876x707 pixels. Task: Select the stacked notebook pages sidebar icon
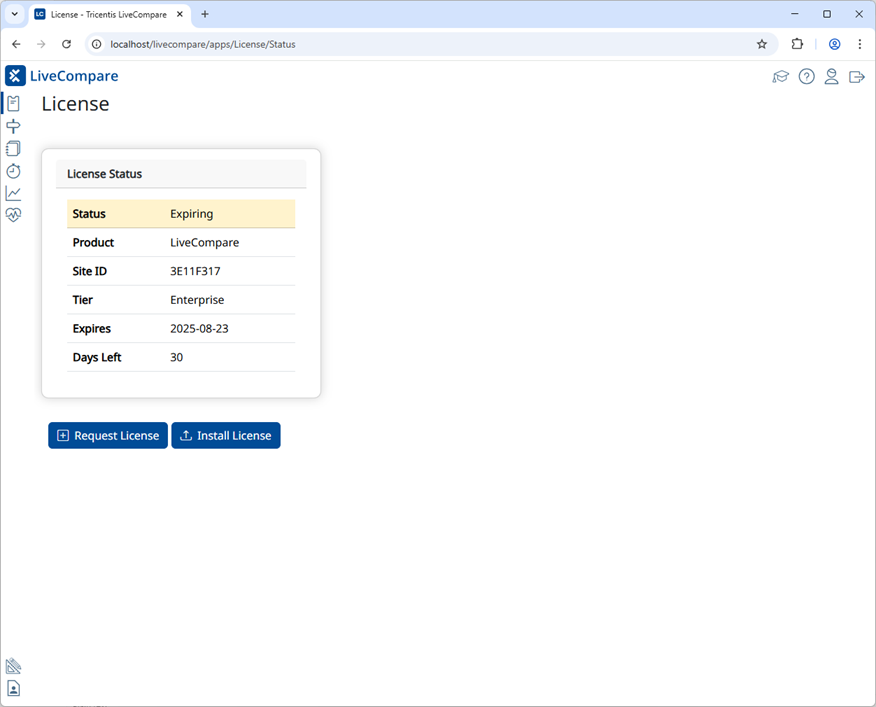tap(13, 148)
